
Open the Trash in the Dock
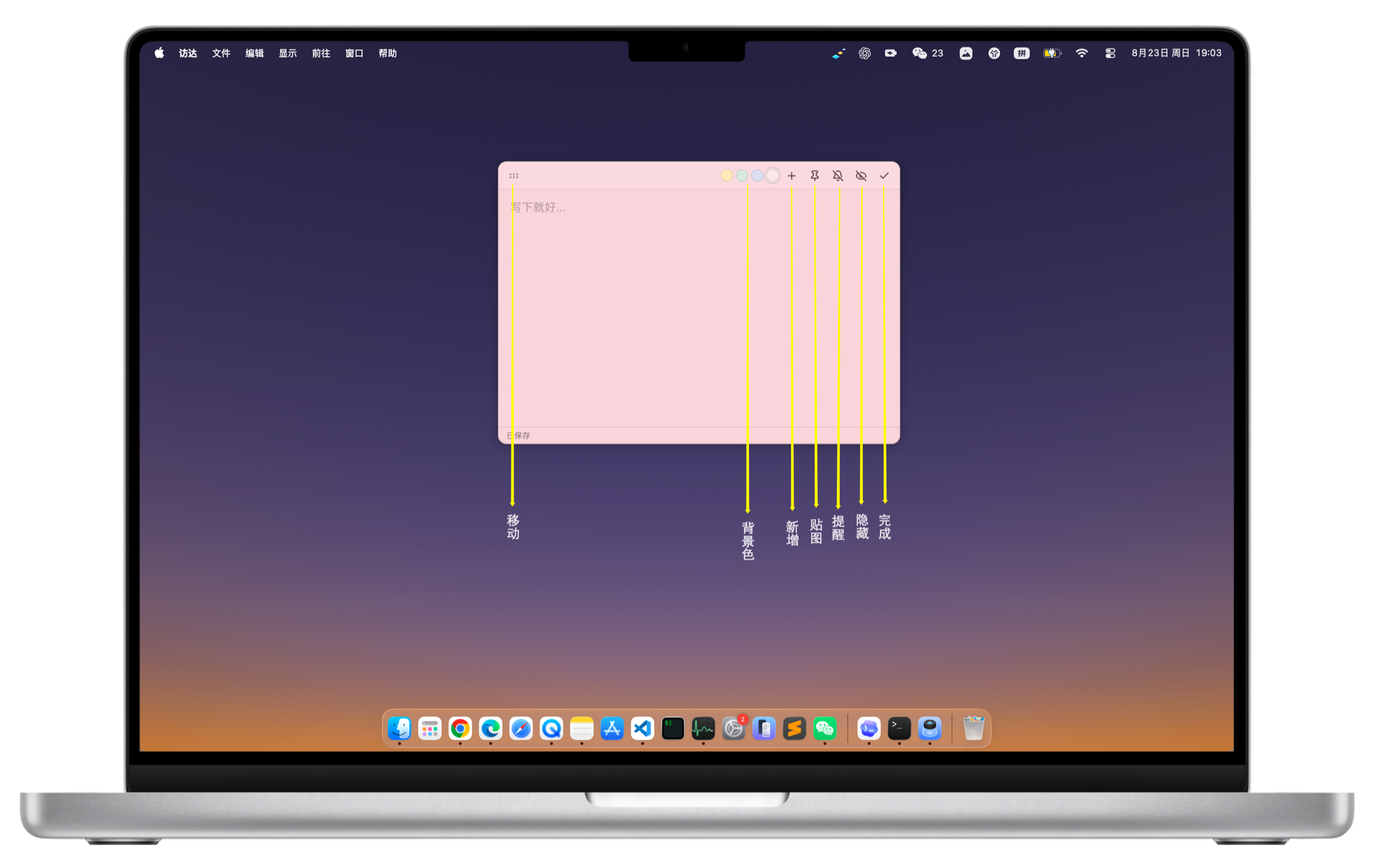973,729
